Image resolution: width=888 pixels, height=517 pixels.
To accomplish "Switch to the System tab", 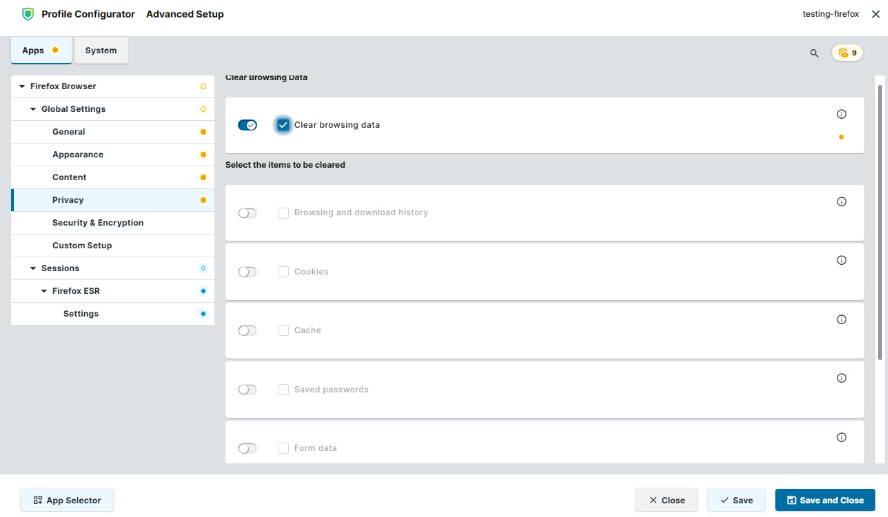I will tap(101, 50).
